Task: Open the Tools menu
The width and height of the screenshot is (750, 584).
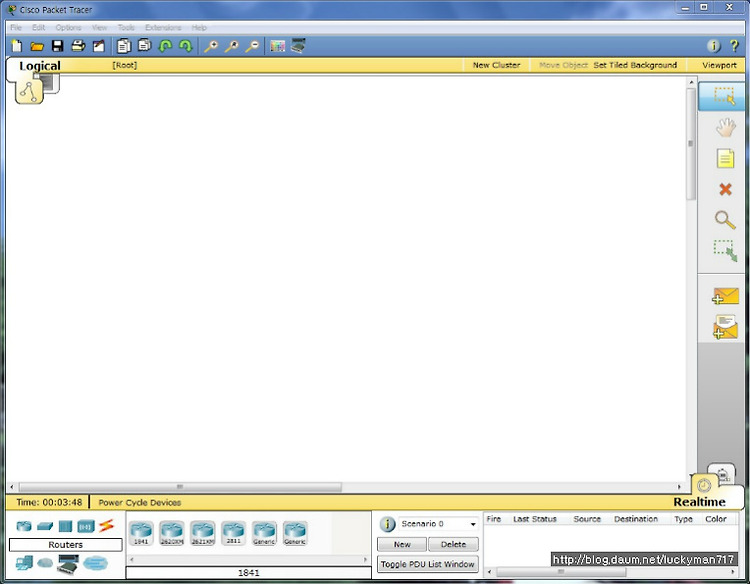Action: point(126,27)
